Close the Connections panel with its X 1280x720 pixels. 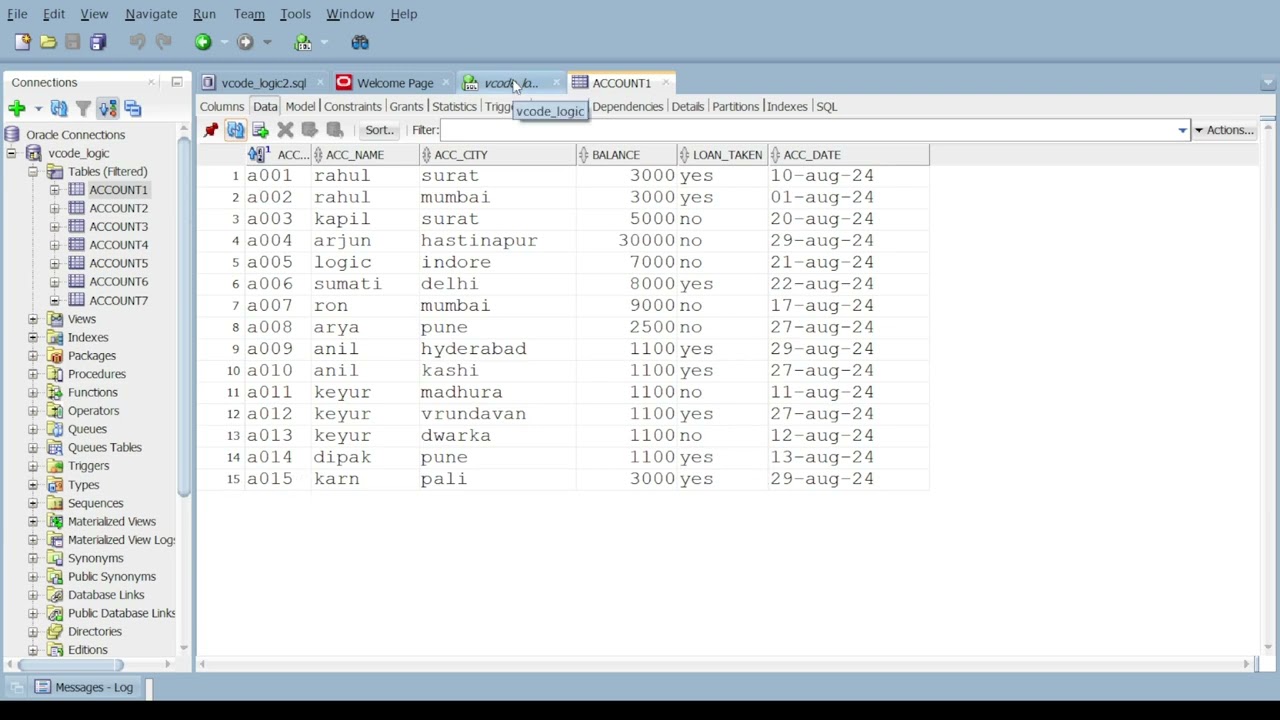click(x=151, y=82)
